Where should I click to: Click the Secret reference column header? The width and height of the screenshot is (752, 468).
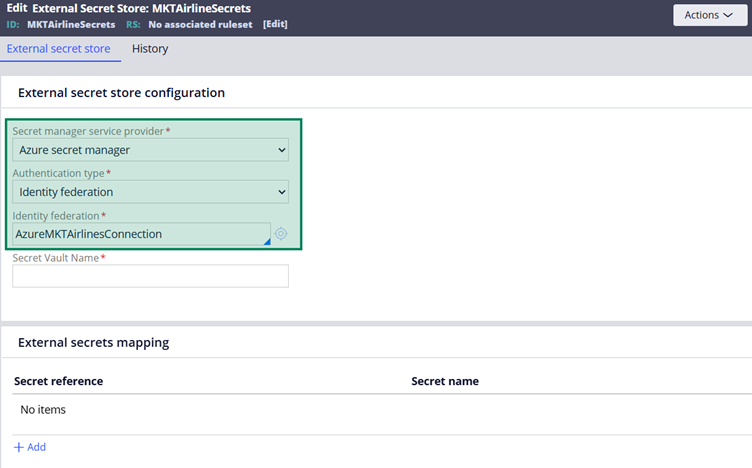click(58, 381)
